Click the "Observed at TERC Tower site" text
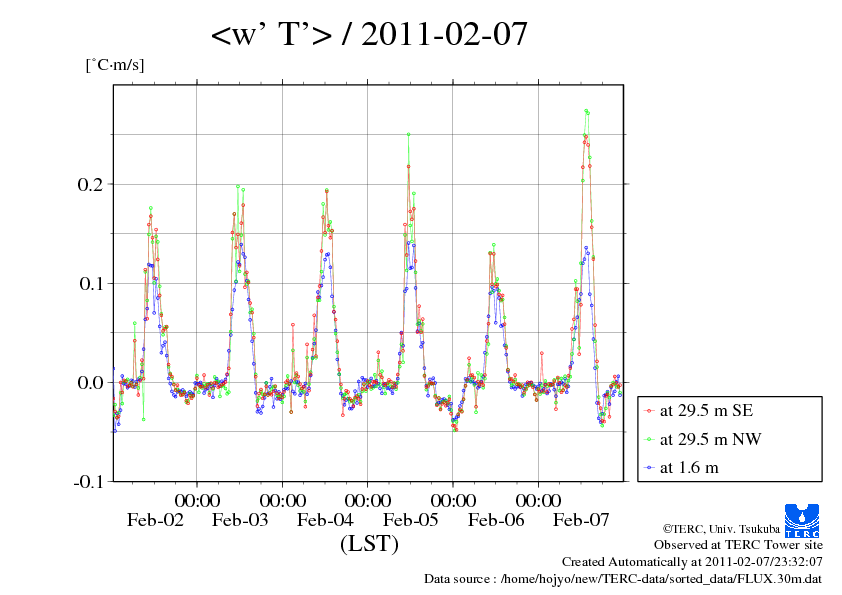The image size is (842, 595). [x=738, y=545]
